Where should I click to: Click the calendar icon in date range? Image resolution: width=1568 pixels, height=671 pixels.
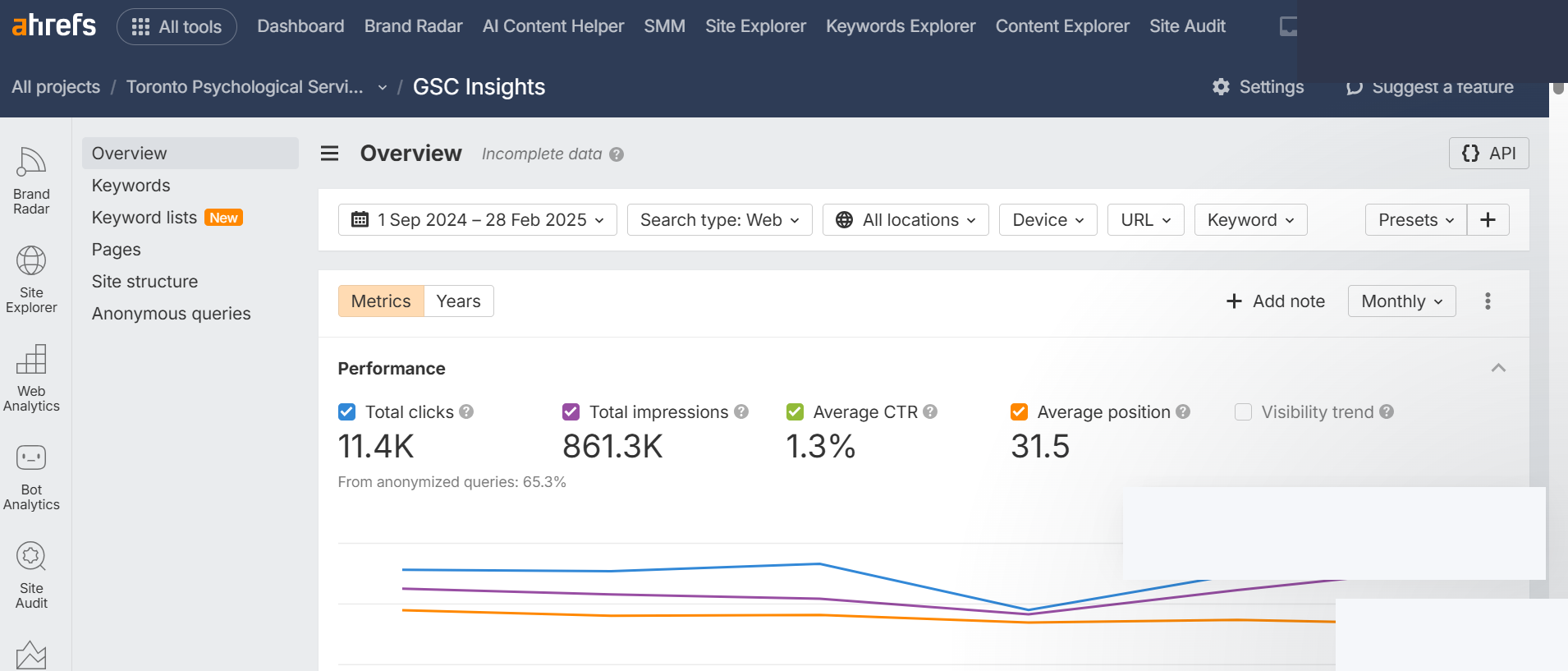360,219
